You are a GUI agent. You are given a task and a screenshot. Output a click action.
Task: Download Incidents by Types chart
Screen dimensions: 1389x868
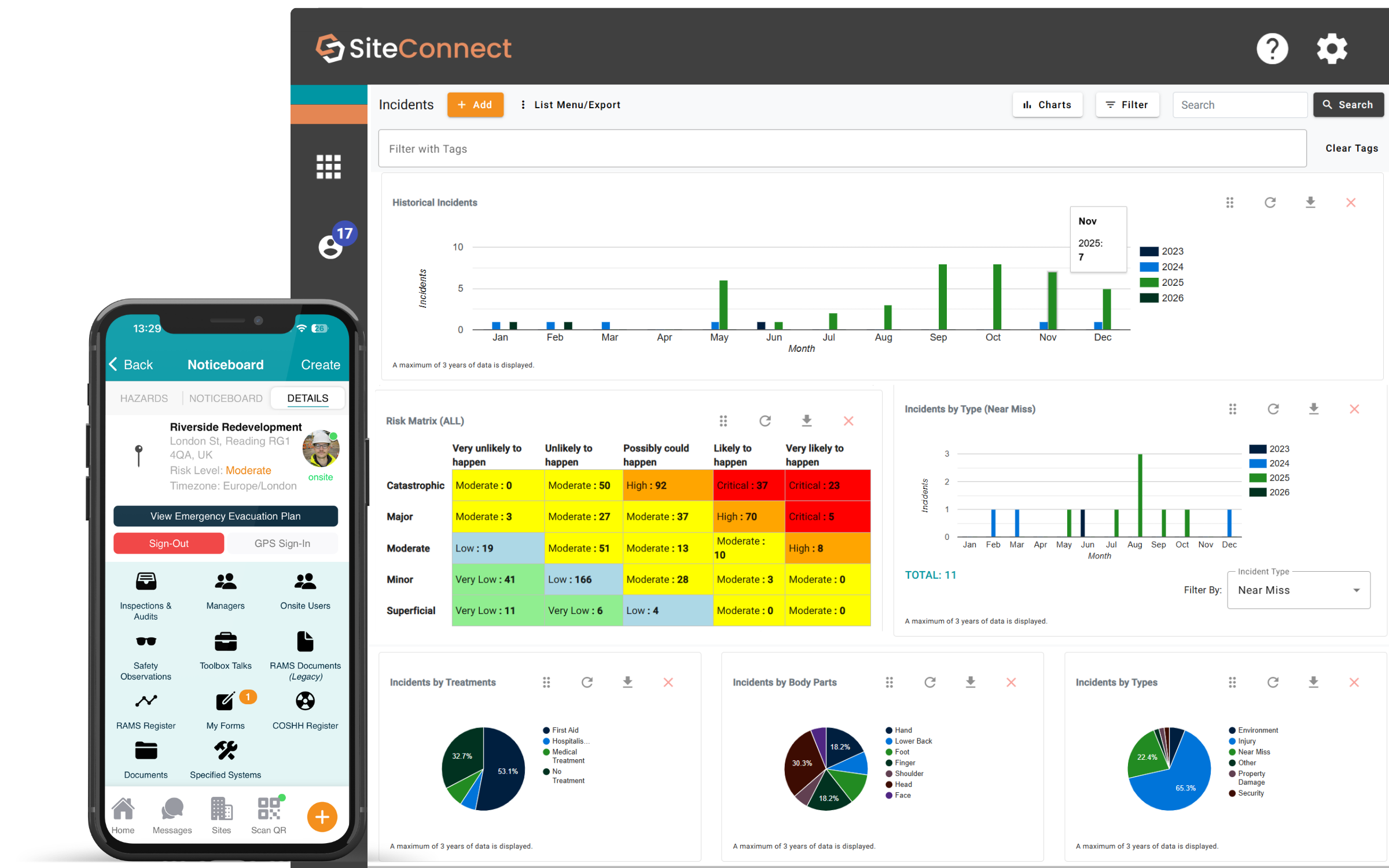pos(1313,682)
